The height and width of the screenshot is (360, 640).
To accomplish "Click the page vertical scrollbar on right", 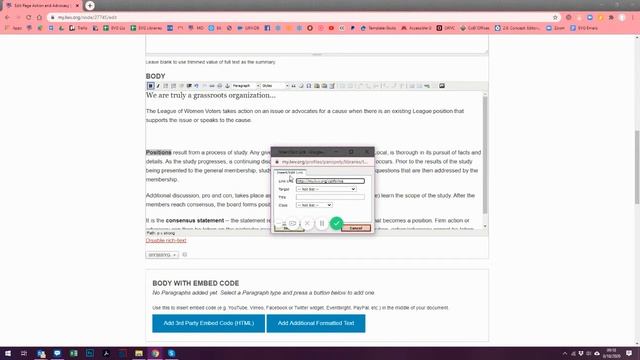I will 637,167.
